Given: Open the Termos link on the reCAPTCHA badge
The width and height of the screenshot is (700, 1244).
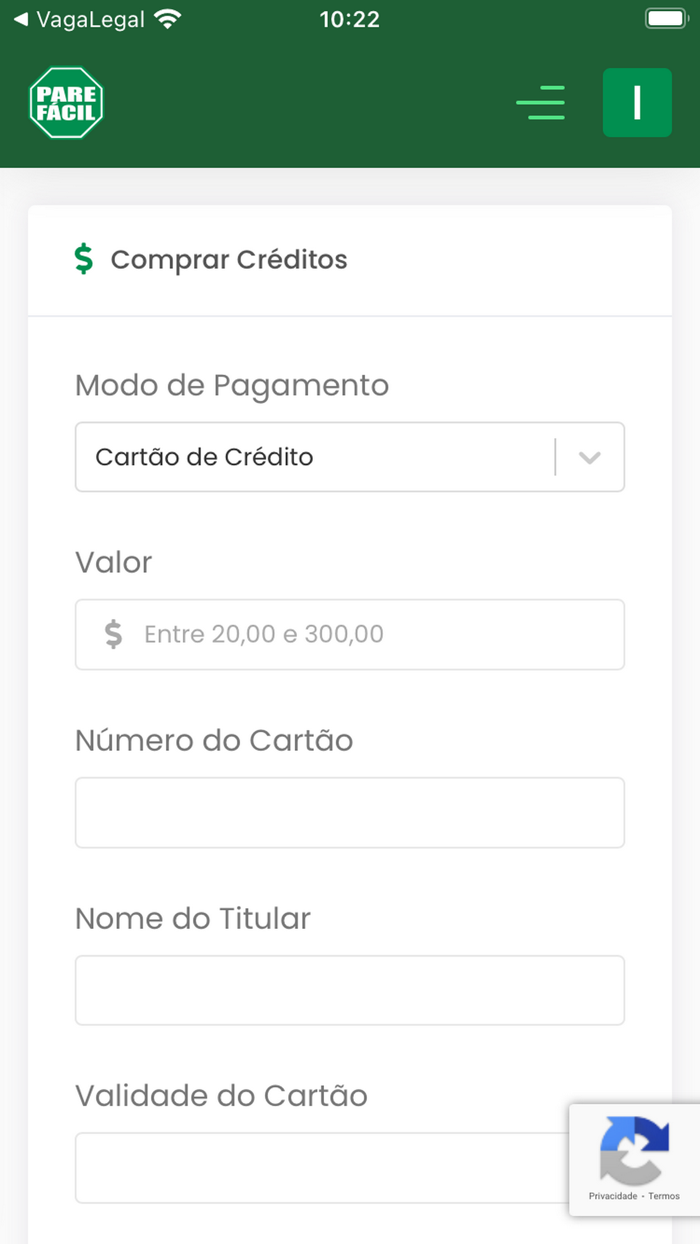Looking at the screenshot, I should click(664, 1196).
